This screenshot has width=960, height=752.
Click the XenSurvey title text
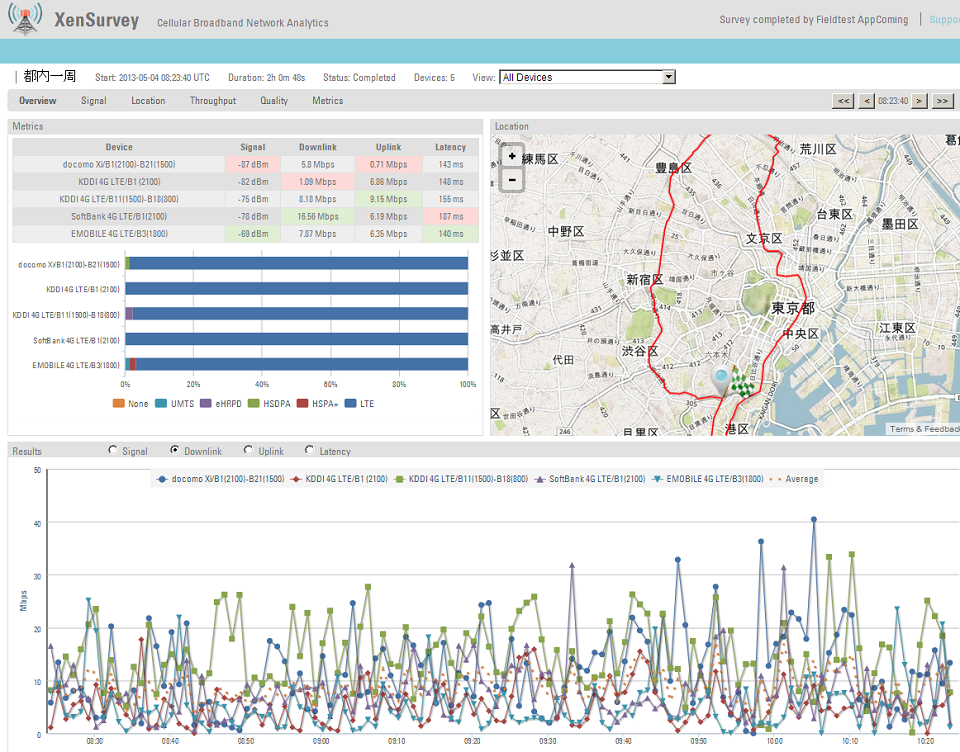click(x=97, y=20)
